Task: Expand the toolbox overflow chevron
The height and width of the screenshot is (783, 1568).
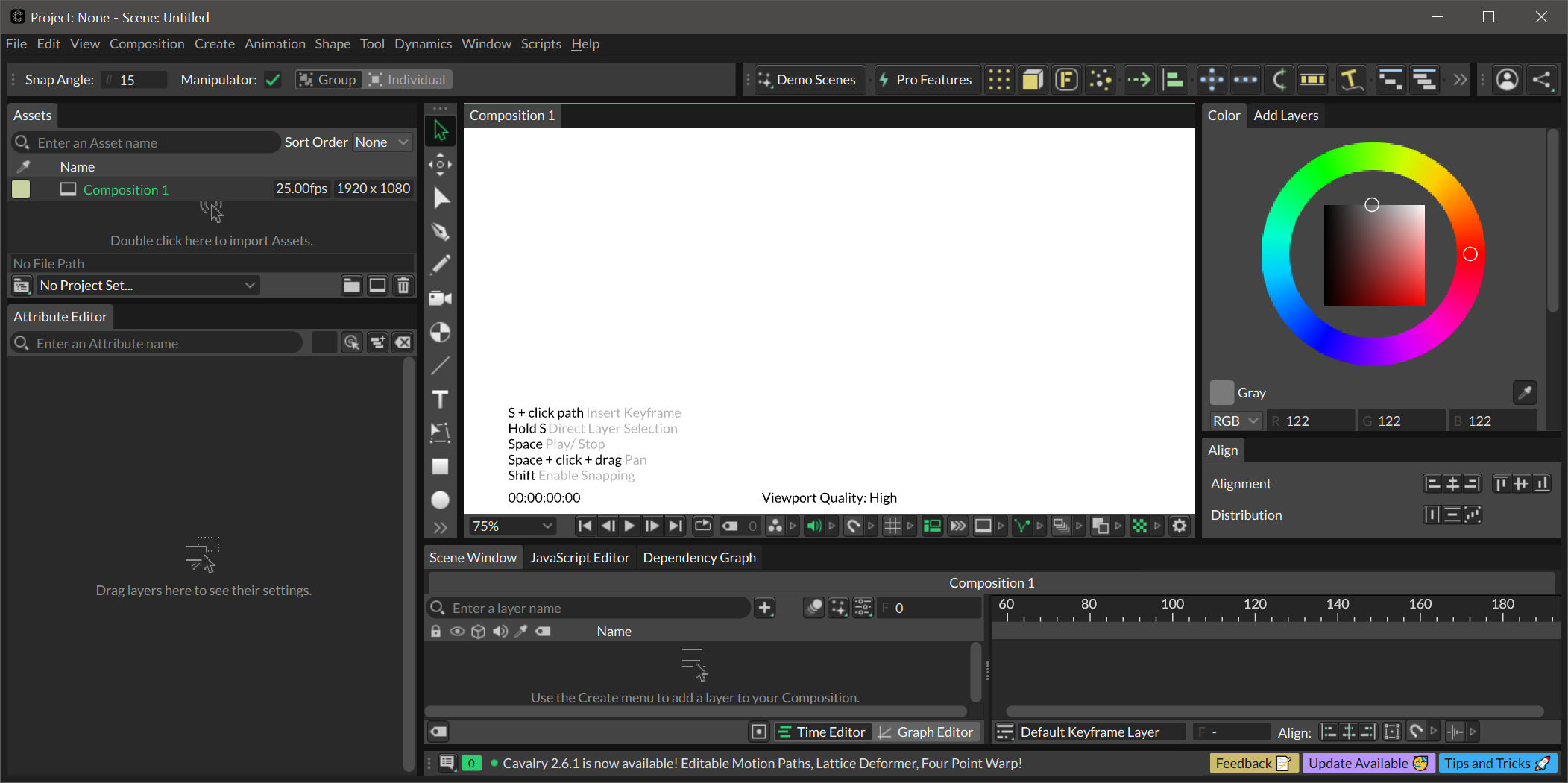Action: pyautogui.click(x=440, y=528)
